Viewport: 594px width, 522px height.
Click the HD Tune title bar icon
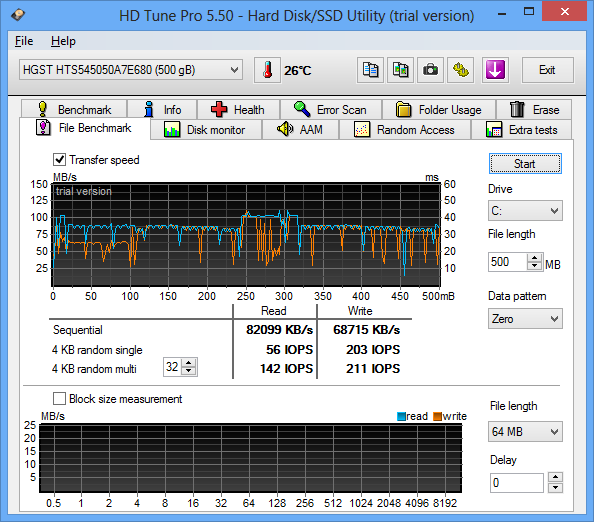coord(18,15)
